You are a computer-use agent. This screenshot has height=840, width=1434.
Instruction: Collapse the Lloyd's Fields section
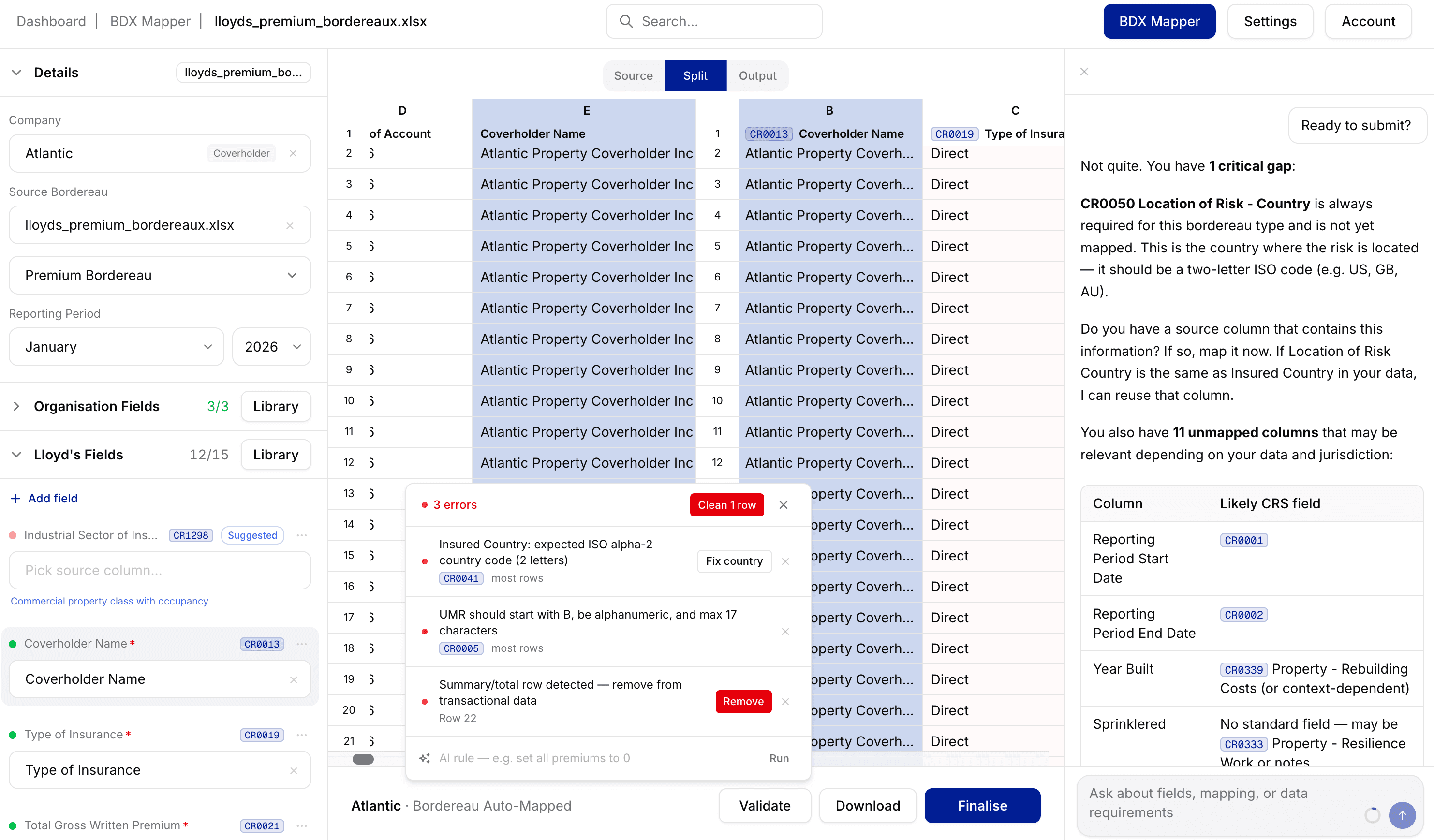[16, 455]
